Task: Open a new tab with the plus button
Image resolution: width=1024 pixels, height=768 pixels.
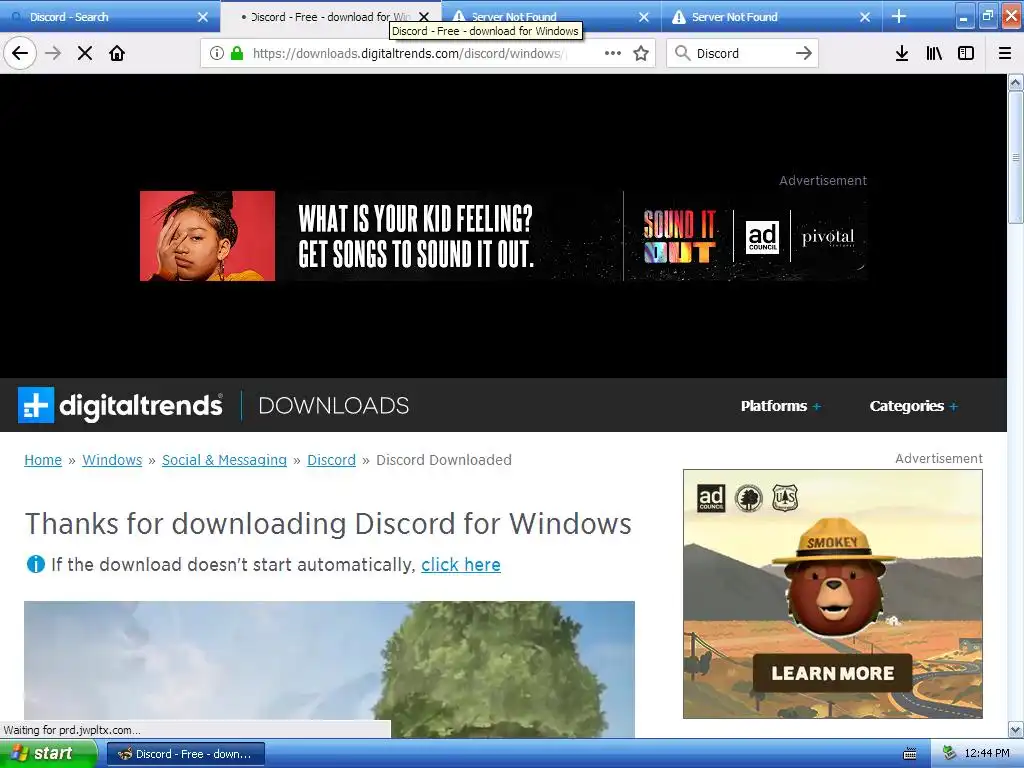Action: [x=899, y=16]
